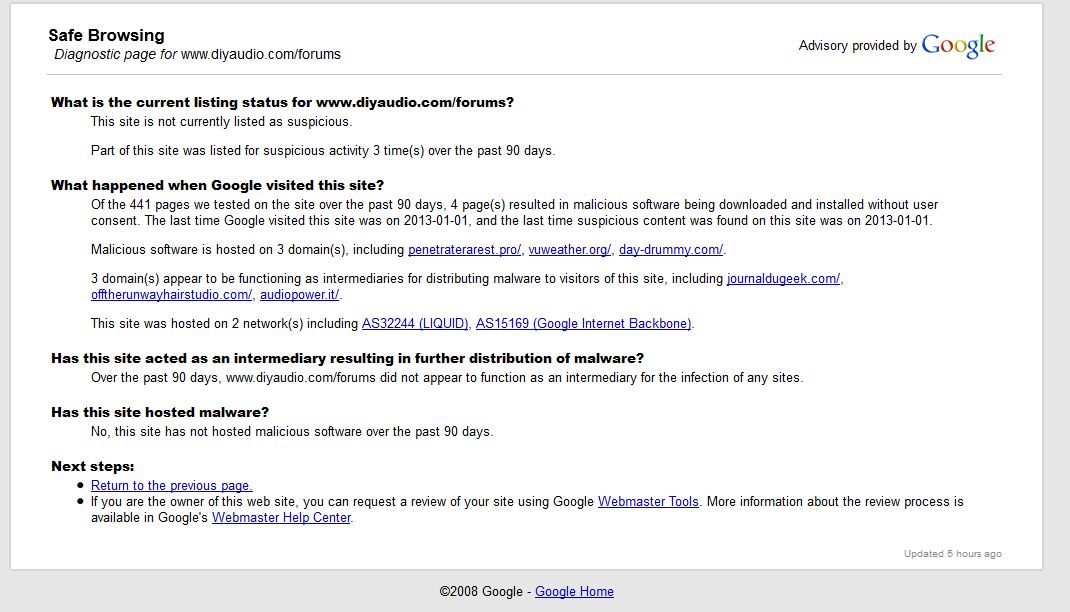Click Return to the previous page
This screenshot has width=1070, height=612.
tap(172, 485)
